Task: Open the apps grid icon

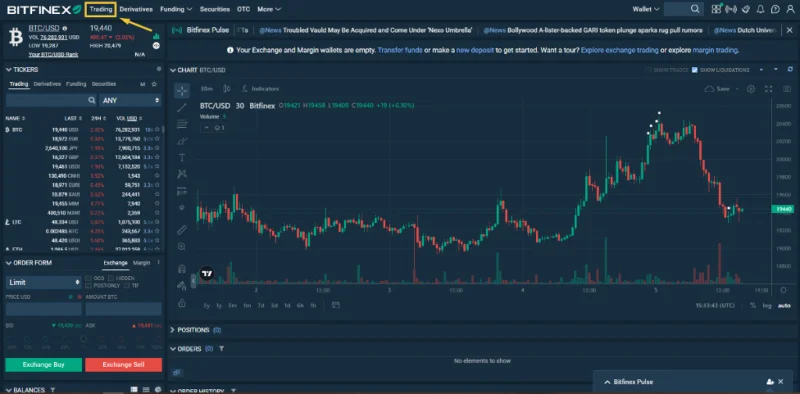Action: coord(716,9)
